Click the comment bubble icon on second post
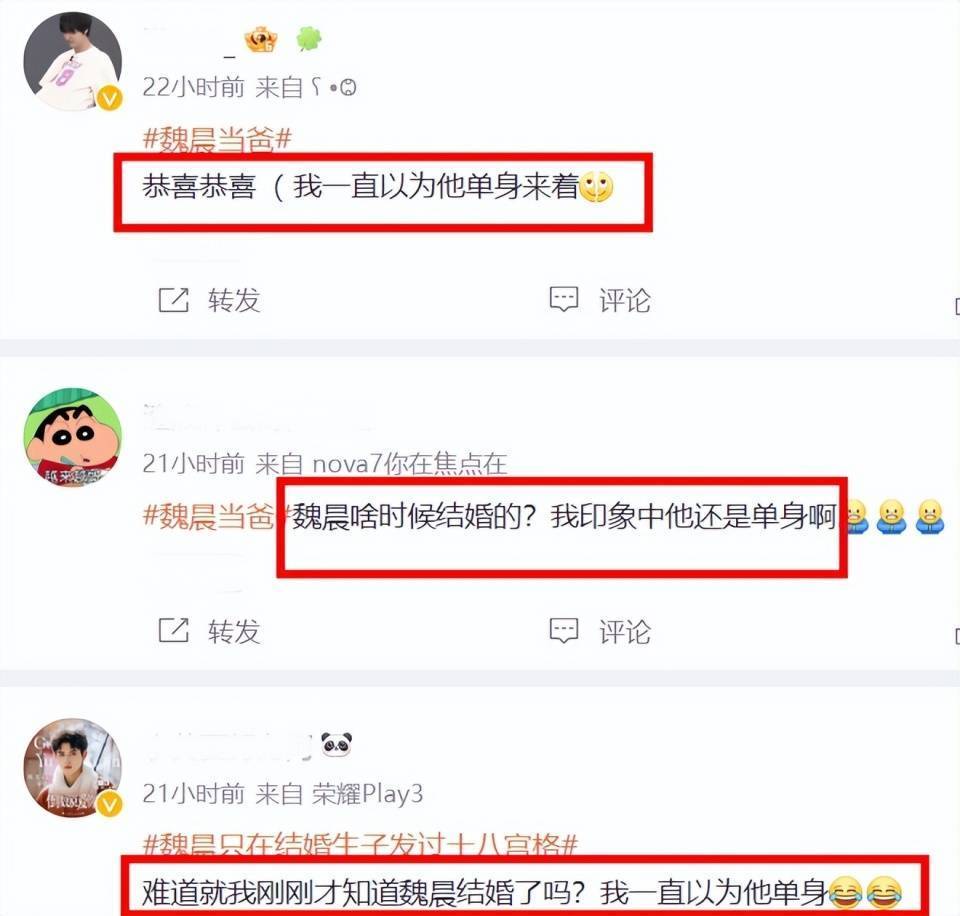960x916 pixels. tap(563, 630)
